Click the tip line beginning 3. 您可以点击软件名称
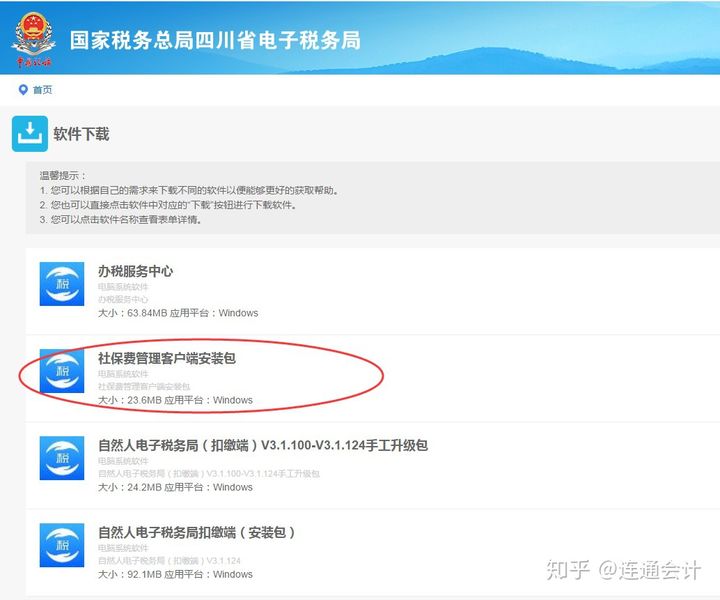The image size is (720, 600). click(x=121, y=219)
